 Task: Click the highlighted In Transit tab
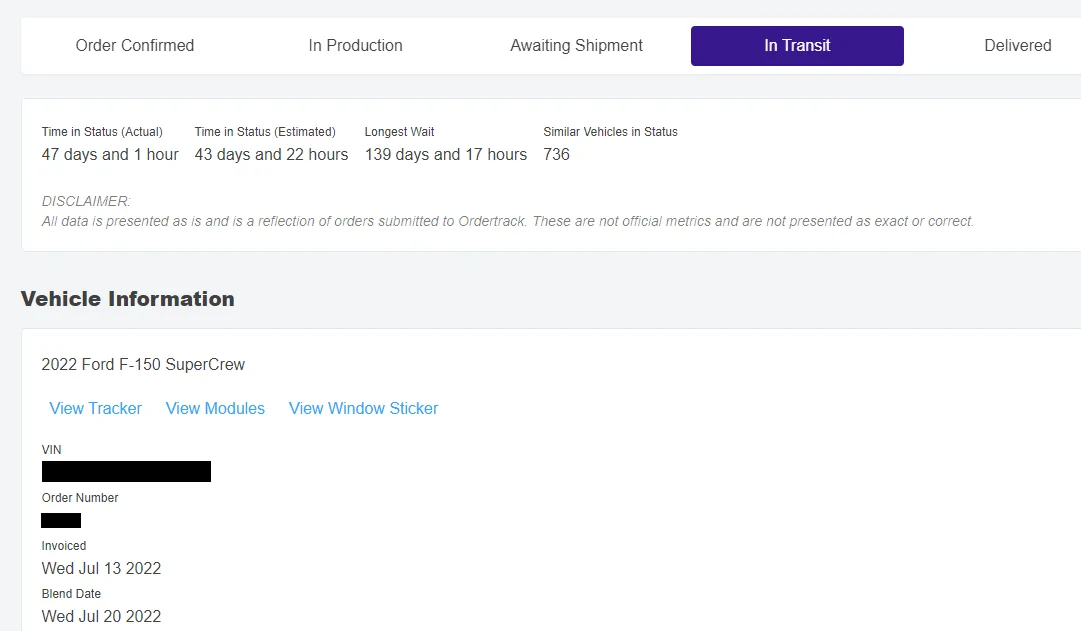click(x=797, y=46)
